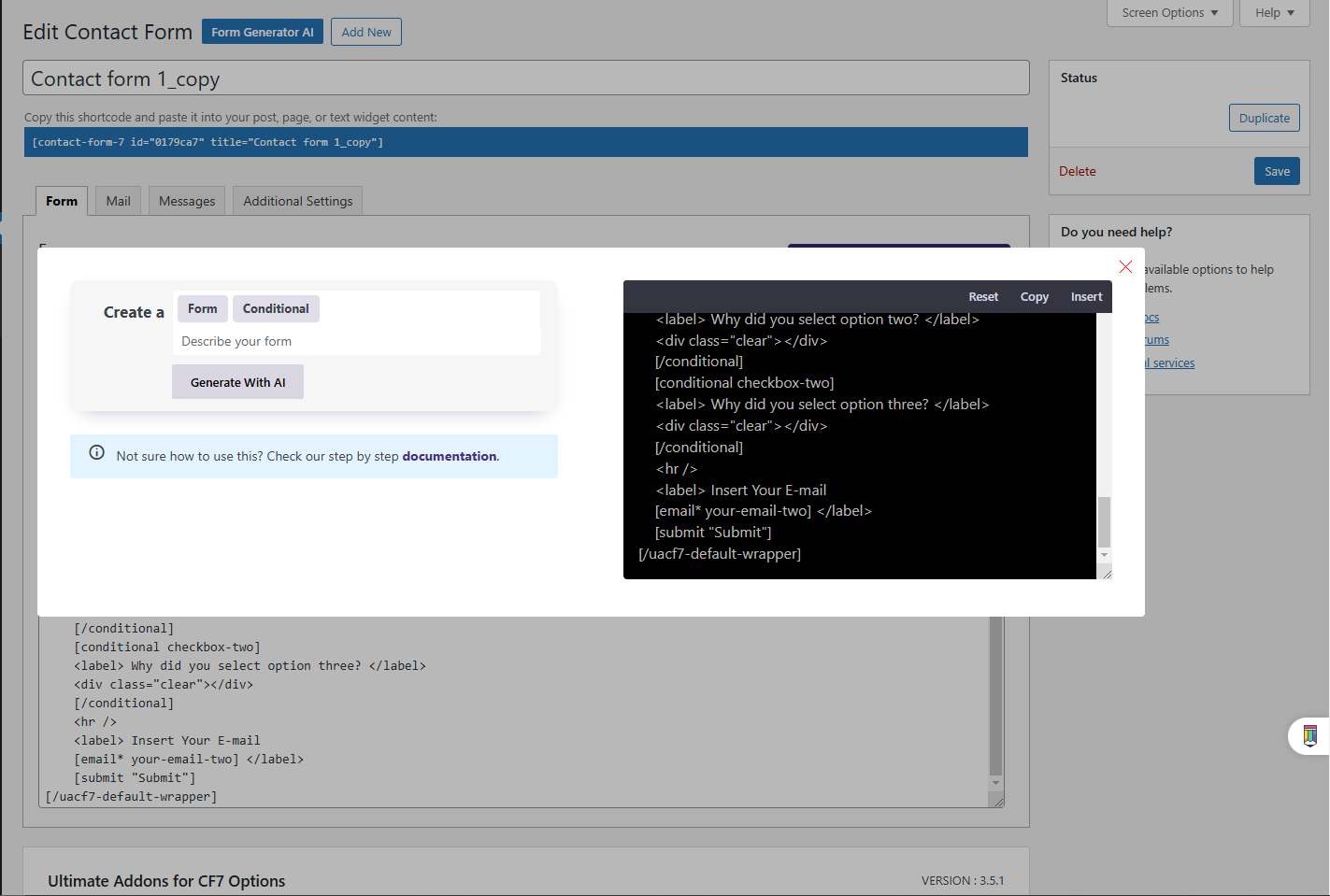Screen dimensions: 1330x896
Task: Click the extension icon on the right screen edge
Action: click(1309, 736)
